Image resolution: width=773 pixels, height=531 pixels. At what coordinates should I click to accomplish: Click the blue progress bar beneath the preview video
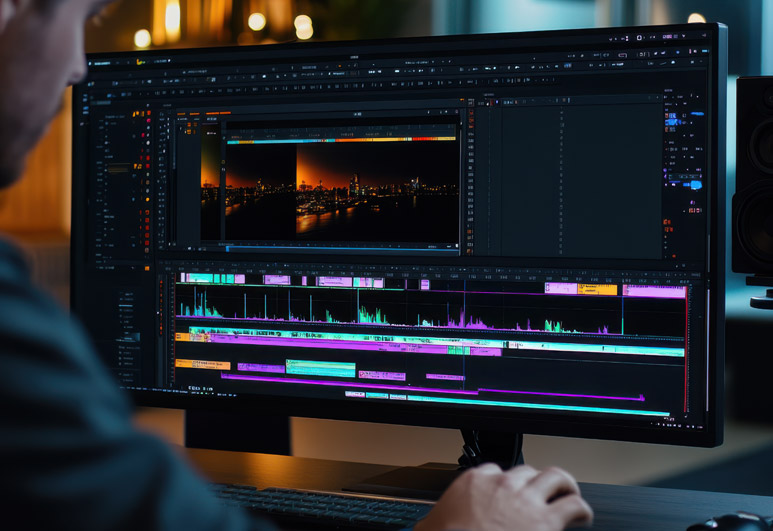tap(342, 249)
